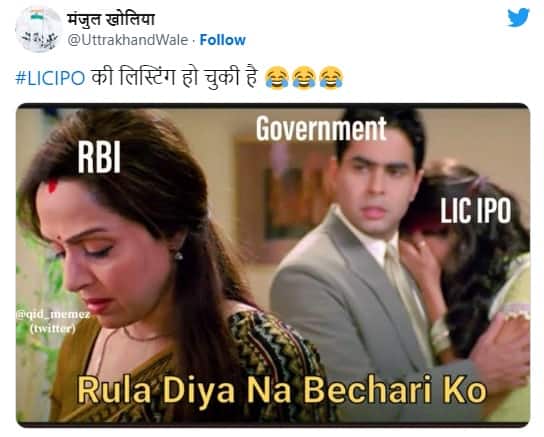Viewport: 544px width, 437px height.
Task: Open the meme image in the tweet
Action: (273, 265)
